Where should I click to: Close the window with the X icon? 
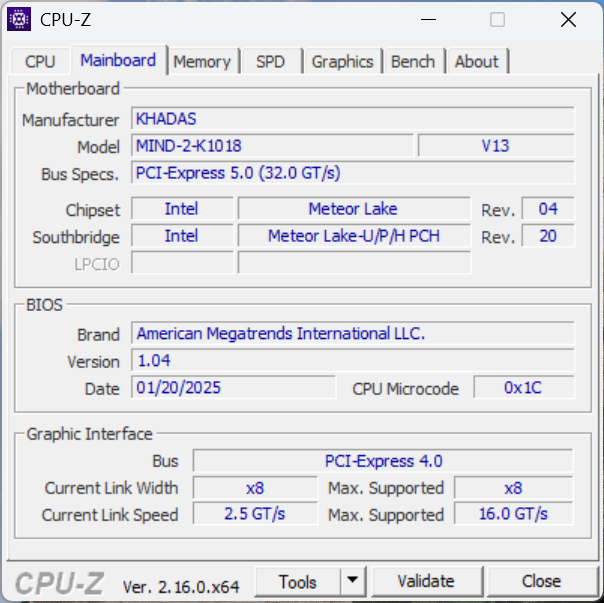click(x=568, y=19)
